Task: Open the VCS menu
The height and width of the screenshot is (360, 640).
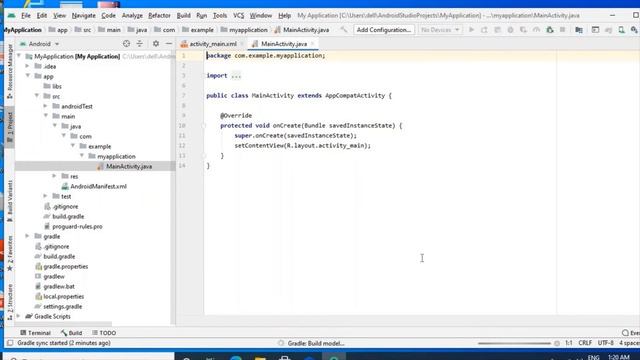Action: (238, 16)
